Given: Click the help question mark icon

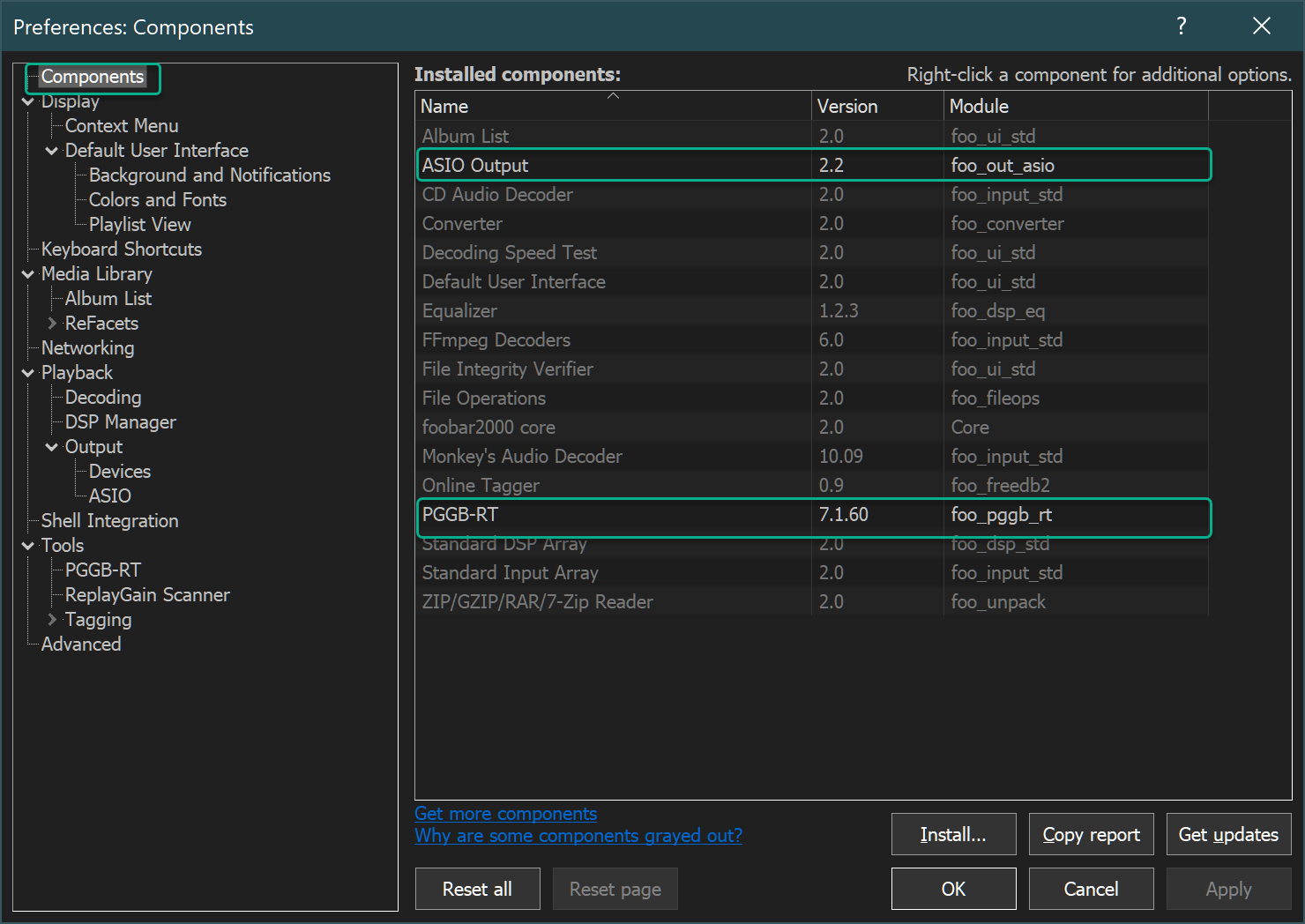Looking at the screenshot, I should 1182,26.
